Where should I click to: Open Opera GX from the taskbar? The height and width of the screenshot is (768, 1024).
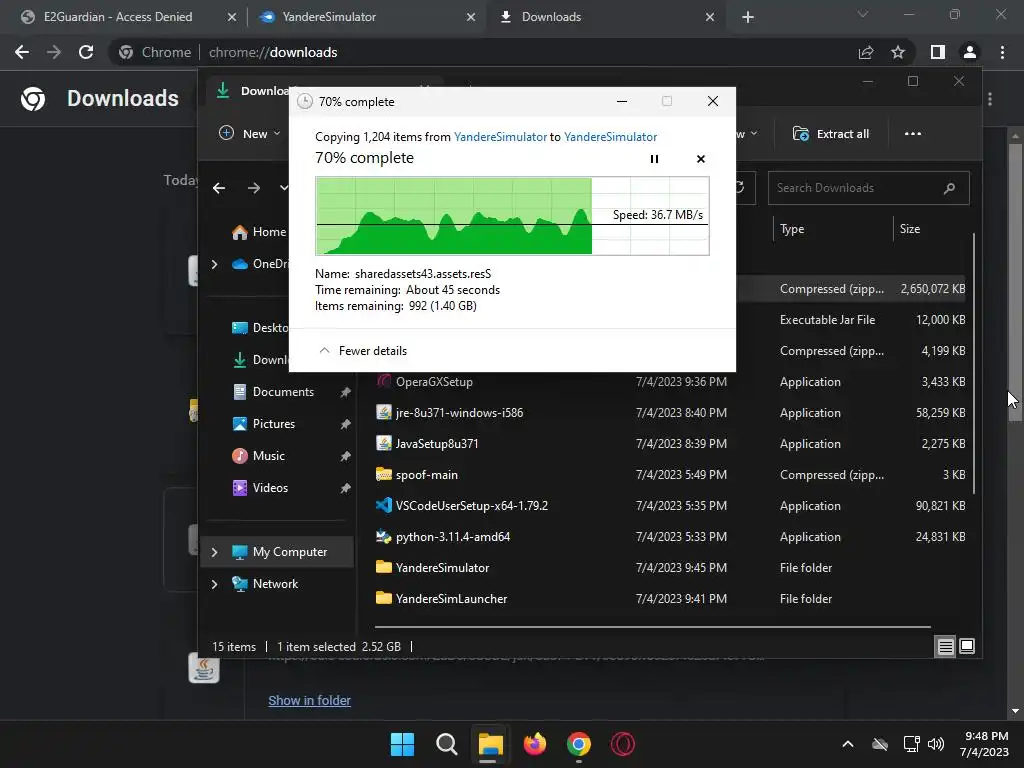pyautogui.click(x=622, y=744)
